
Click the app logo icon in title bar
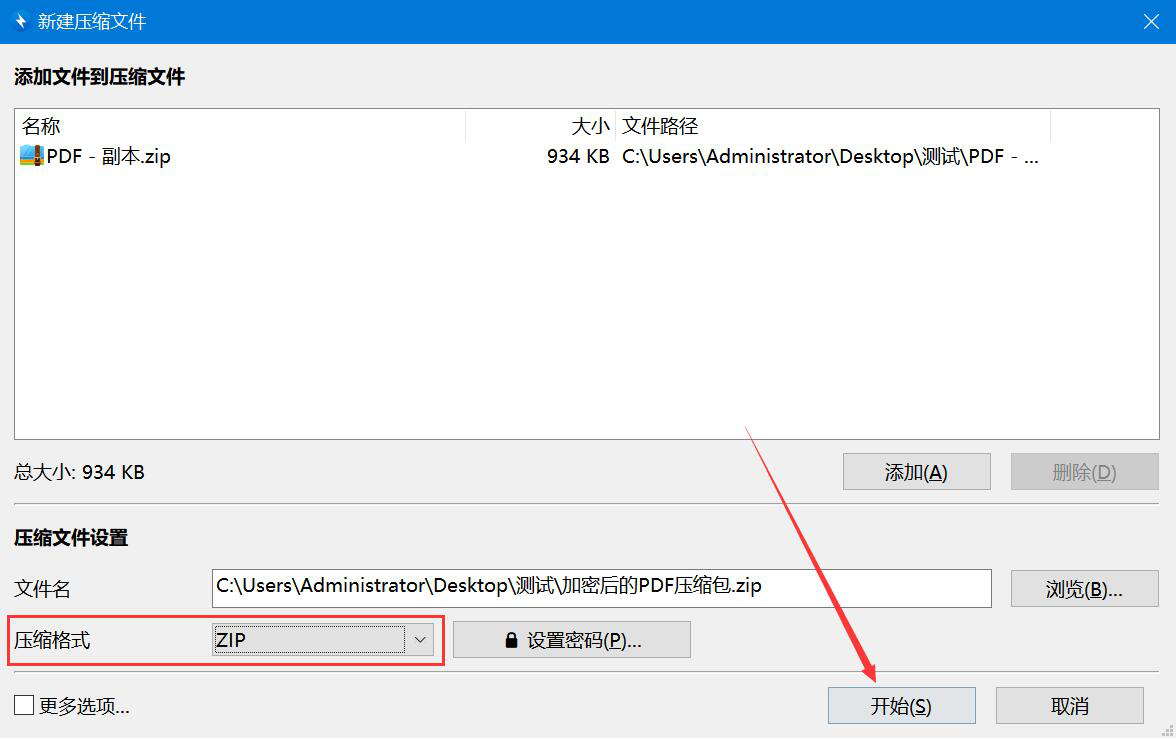click(x=20, y=21)
